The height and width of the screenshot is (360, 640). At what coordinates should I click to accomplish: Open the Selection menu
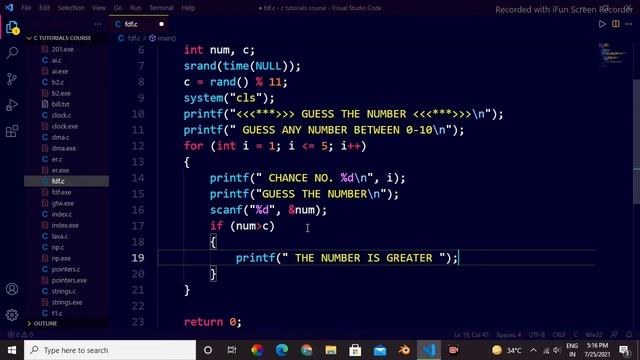[71, 8]
